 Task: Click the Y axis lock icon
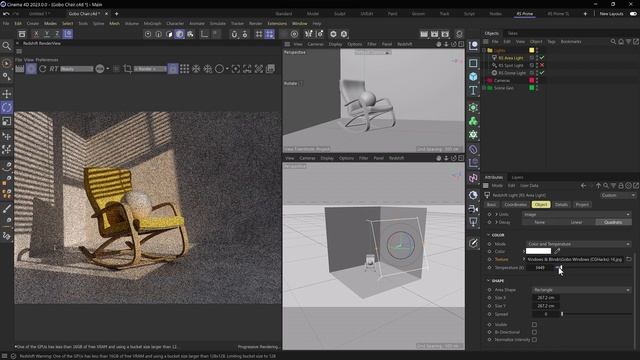point(47,34)
